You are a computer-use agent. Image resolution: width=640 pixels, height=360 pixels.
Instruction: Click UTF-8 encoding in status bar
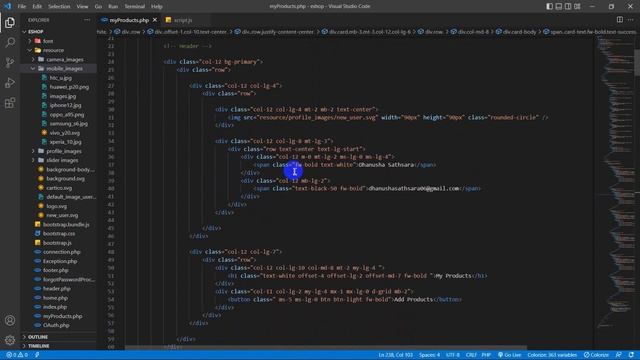click(453, 355)
